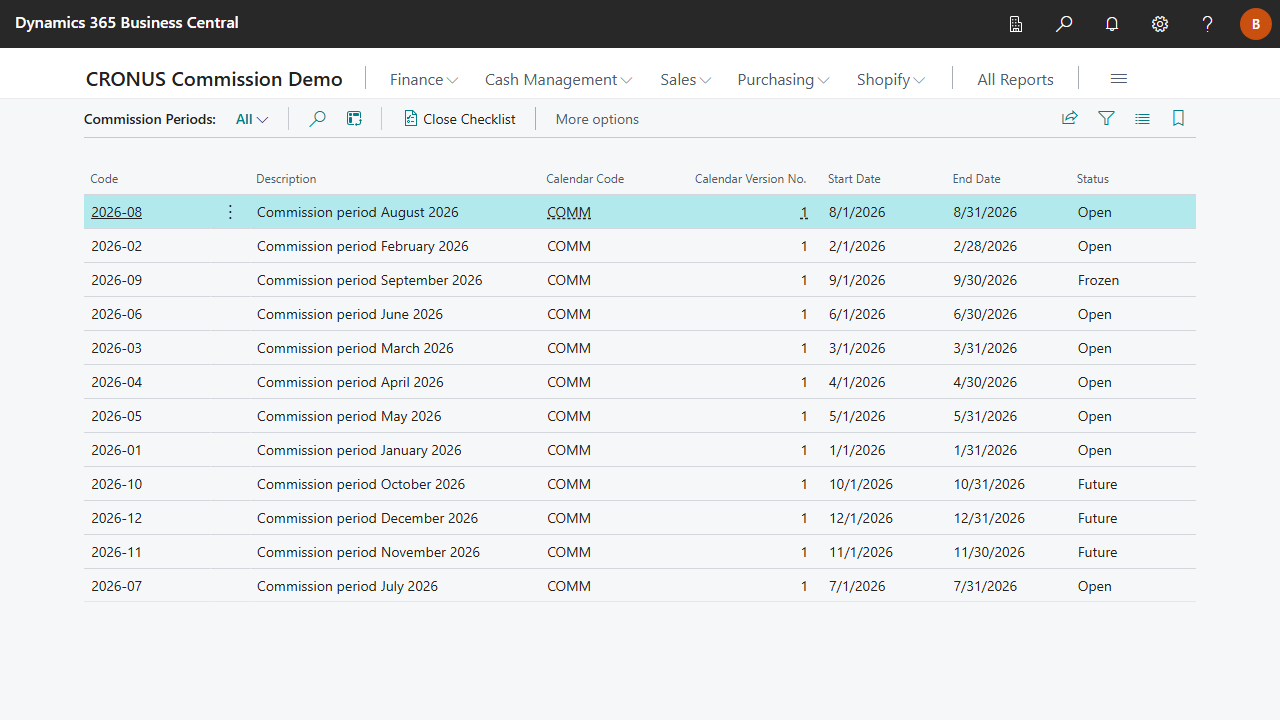Screen dimensions: 1280x720
Task: Click the Calendar Version No. column header
Action: (x=750, y=179)
